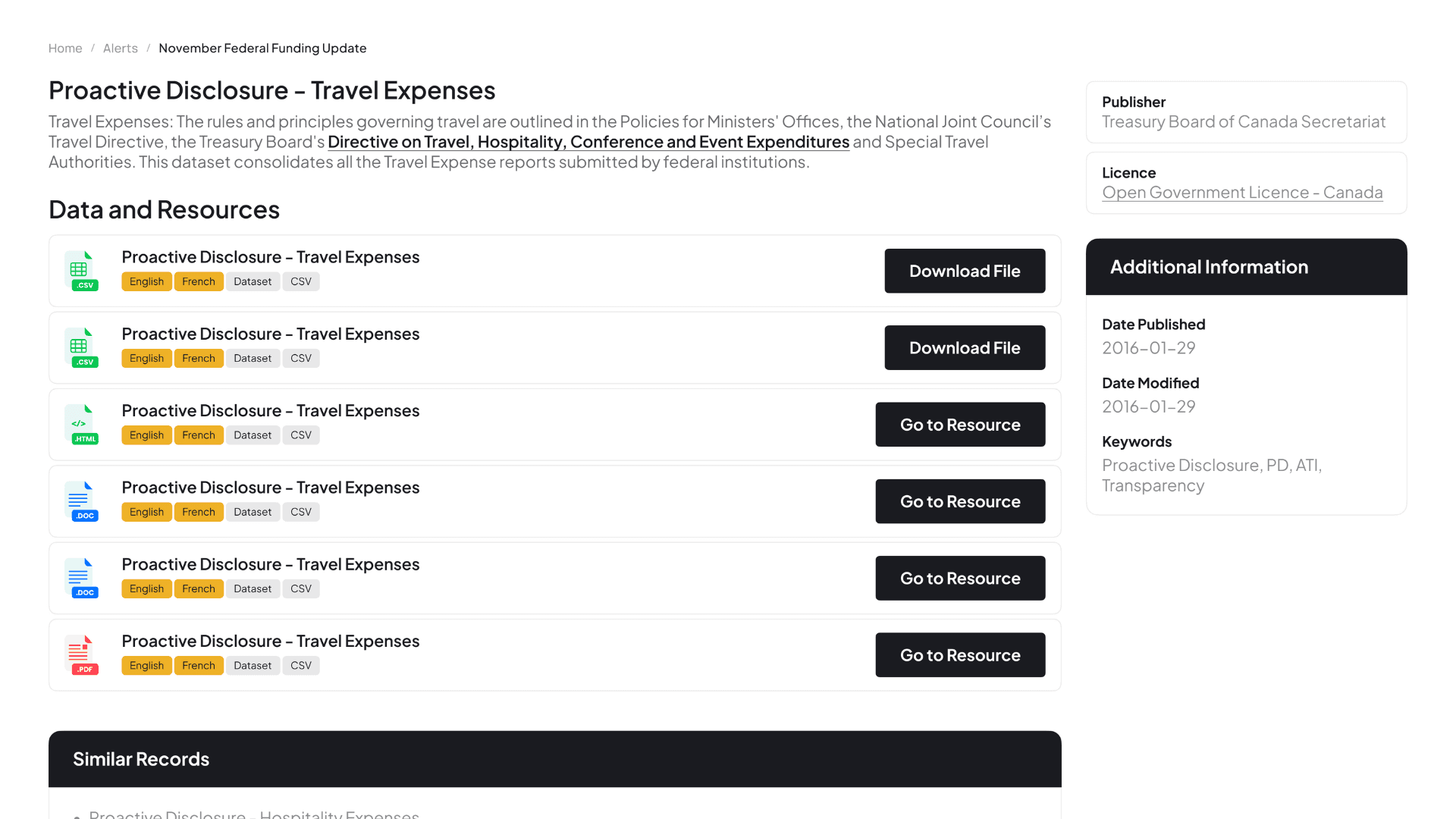This screenshot has height=819, width=1456.
Task: Go to the HTML resource
Action: pos(960,425)
